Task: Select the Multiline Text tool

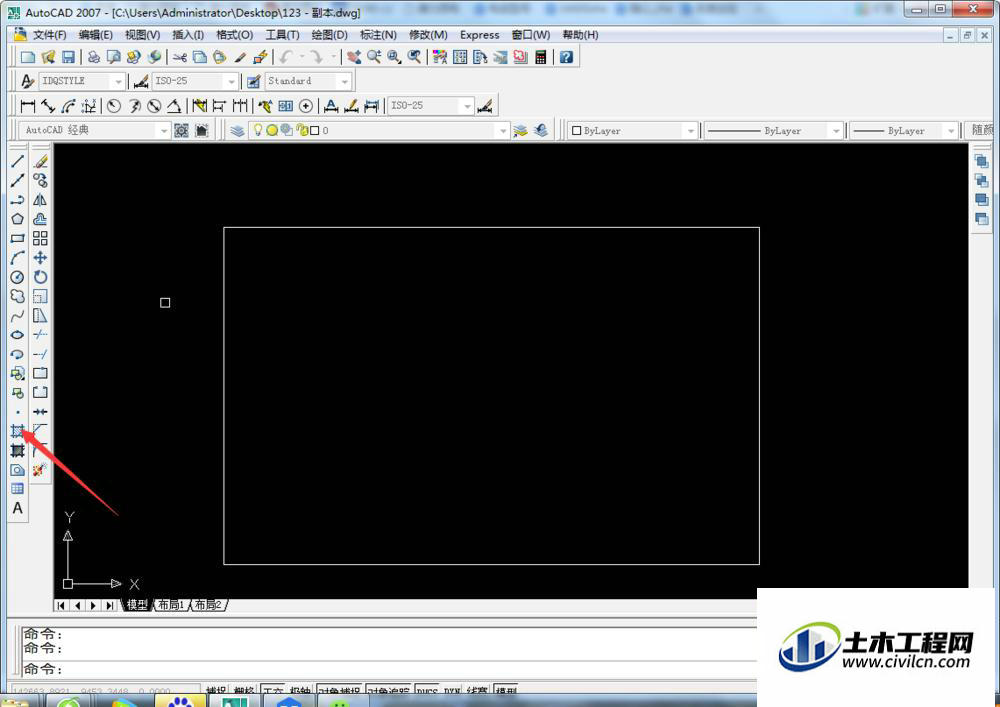Action: 17,508
